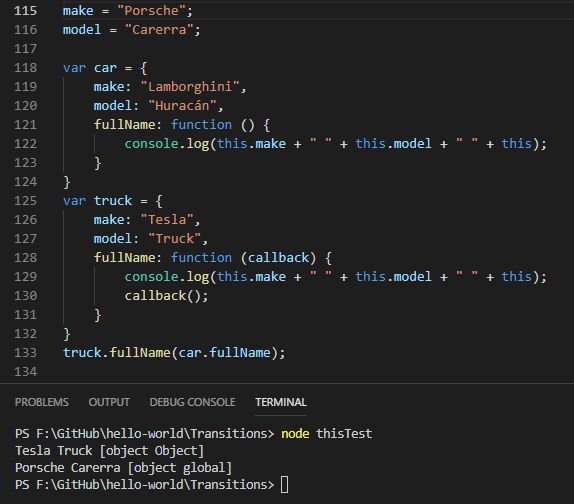Click the "Porsche" string on line 115
574x504 pixels.
[x=152, y=11]
